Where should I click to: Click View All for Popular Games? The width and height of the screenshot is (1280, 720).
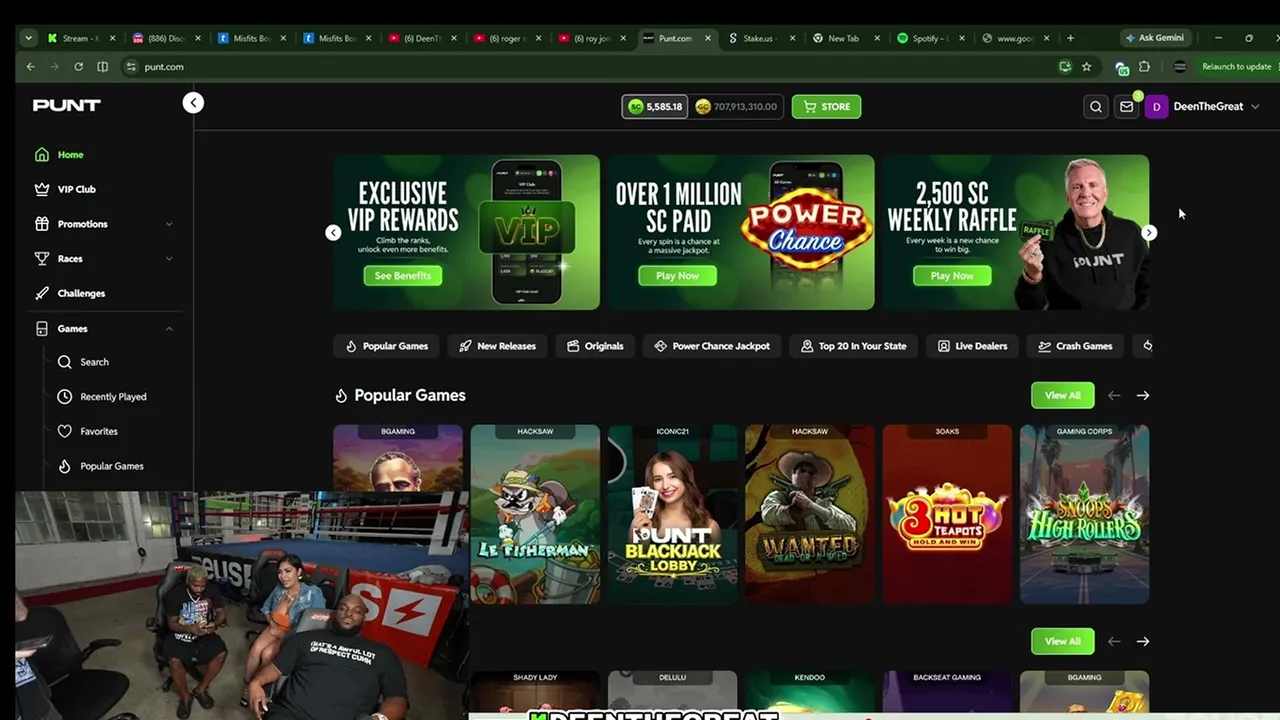pyautogui.click(x=1062, y=395)
